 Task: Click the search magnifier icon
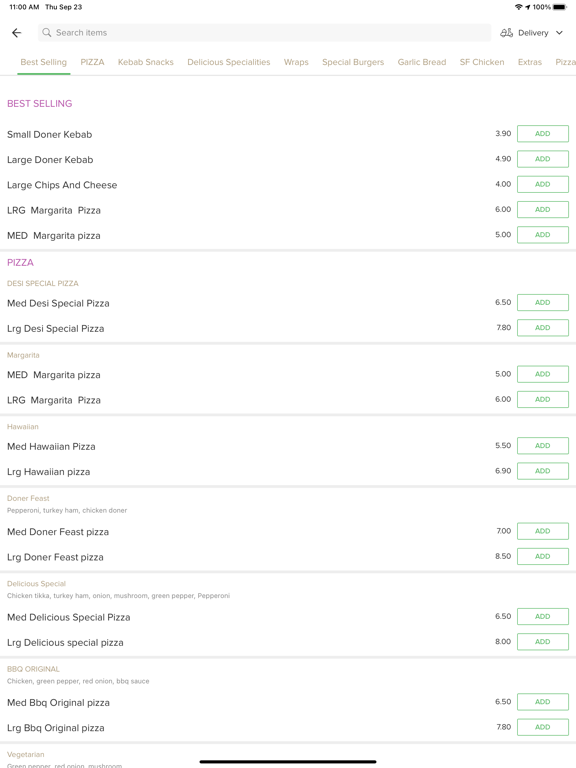pyautogui.click(x=47, y=32)
